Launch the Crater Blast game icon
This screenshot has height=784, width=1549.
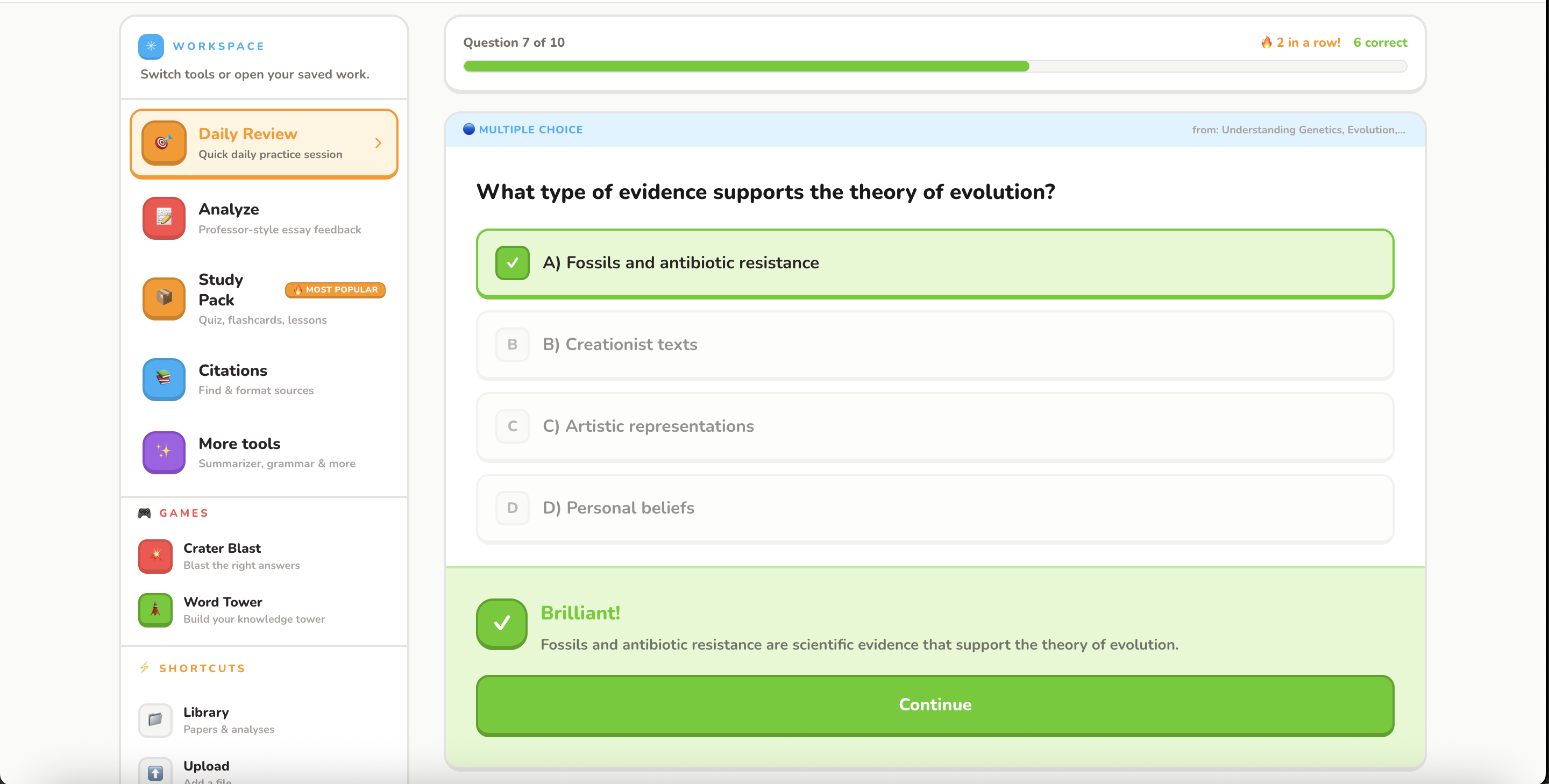click(x=156, y=555)
